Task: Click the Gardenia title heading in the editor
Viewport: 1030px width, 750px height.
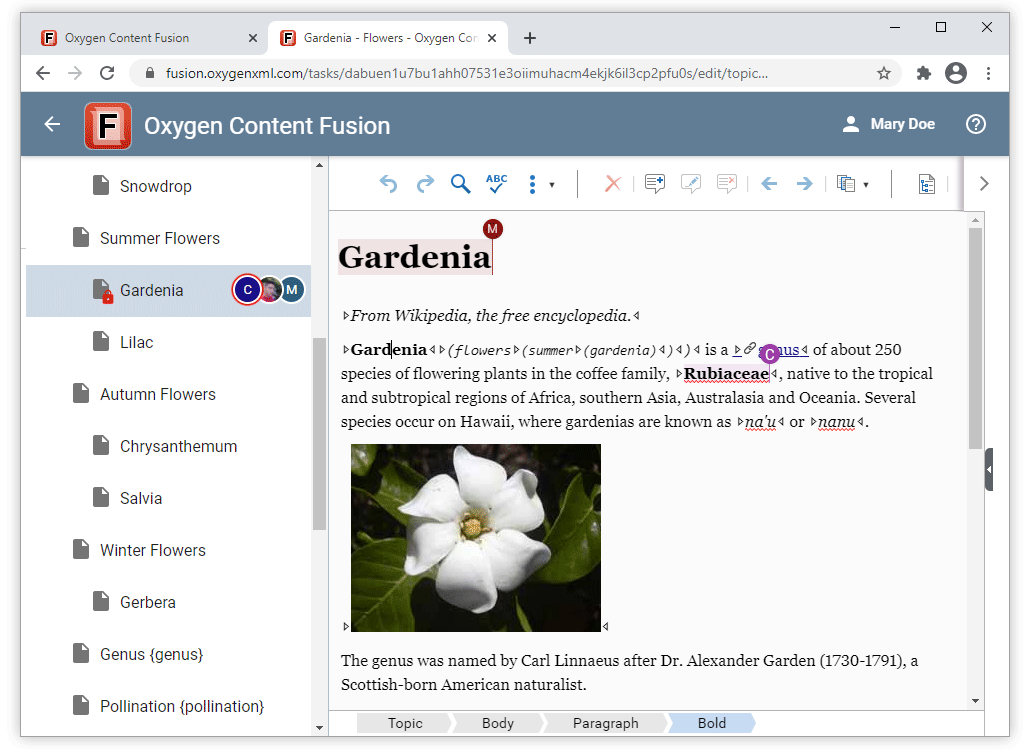Action: pyautogui.click(x=414, y=257)
